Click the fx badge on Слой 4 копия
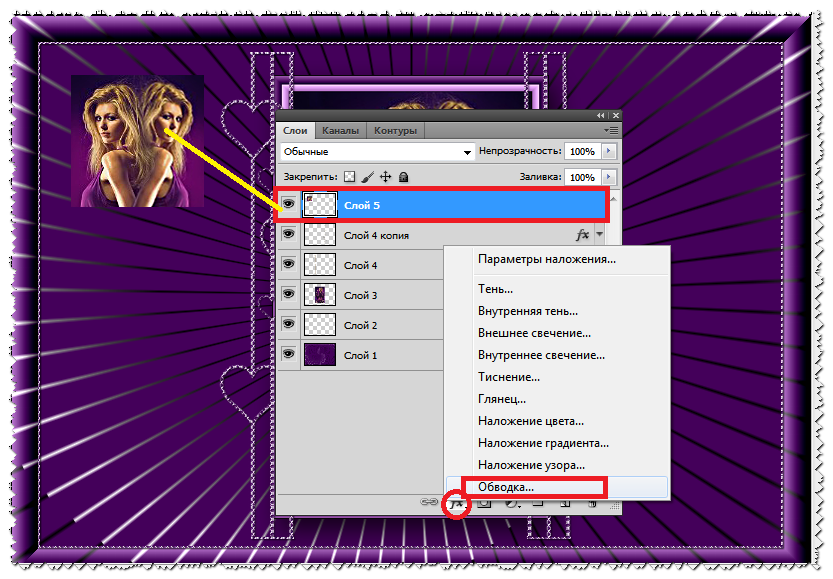 click(582, 235)
